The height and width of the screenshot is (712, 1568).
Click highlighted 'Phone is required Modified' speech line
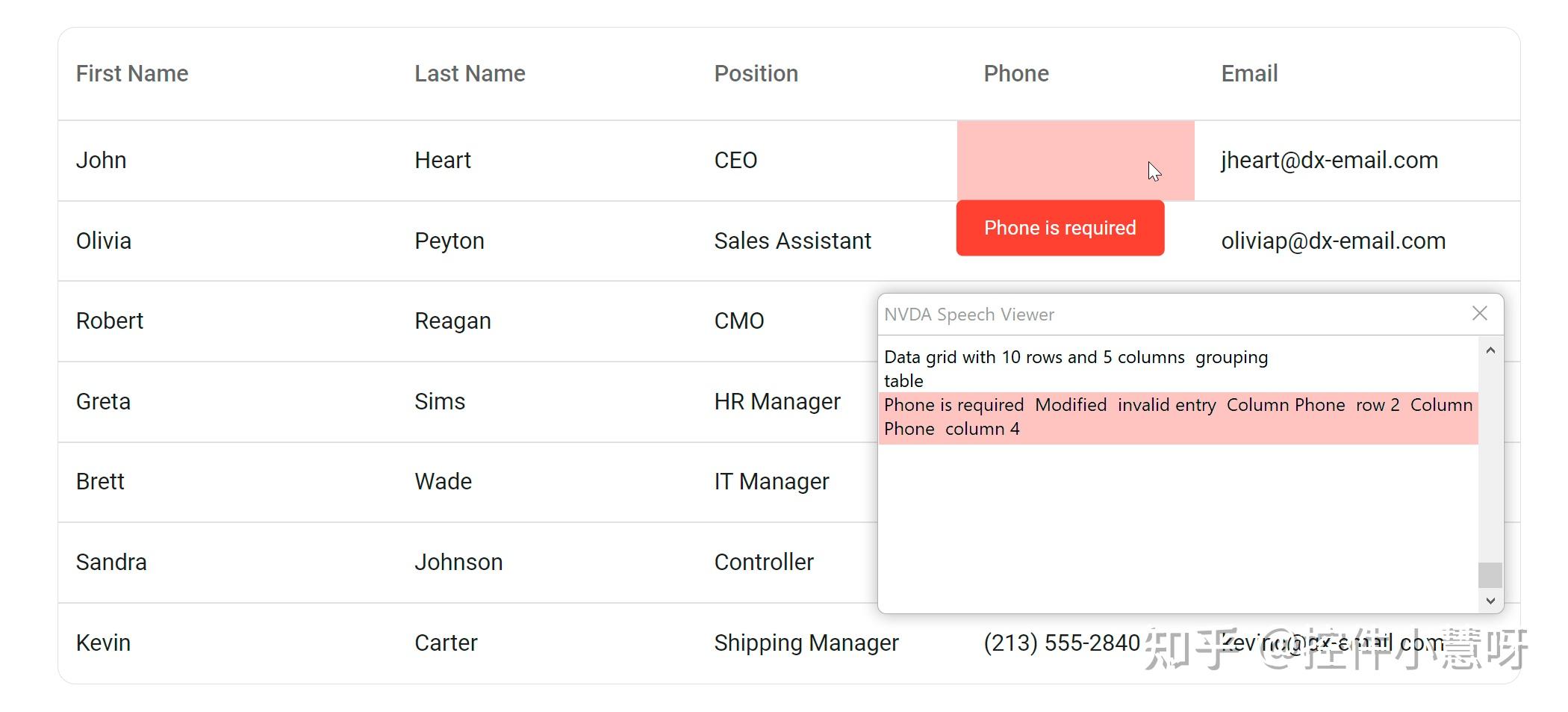pyautogui.click(x=1178, y=417)
